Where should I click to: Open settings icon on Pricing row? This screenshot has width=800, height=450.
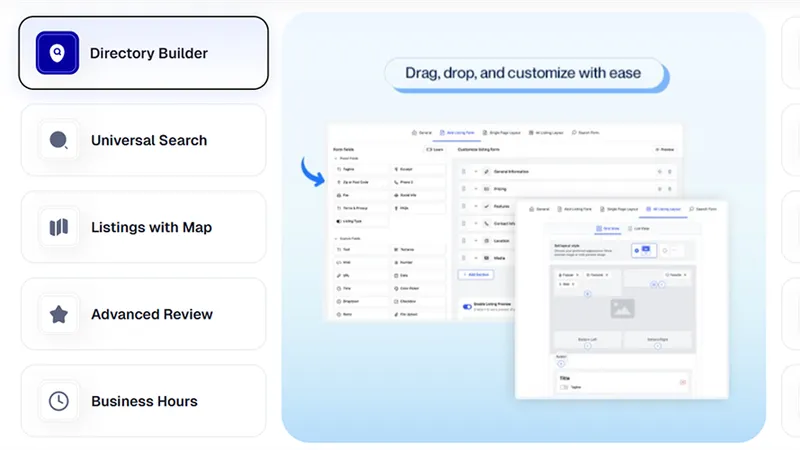(x=659, y=189)
